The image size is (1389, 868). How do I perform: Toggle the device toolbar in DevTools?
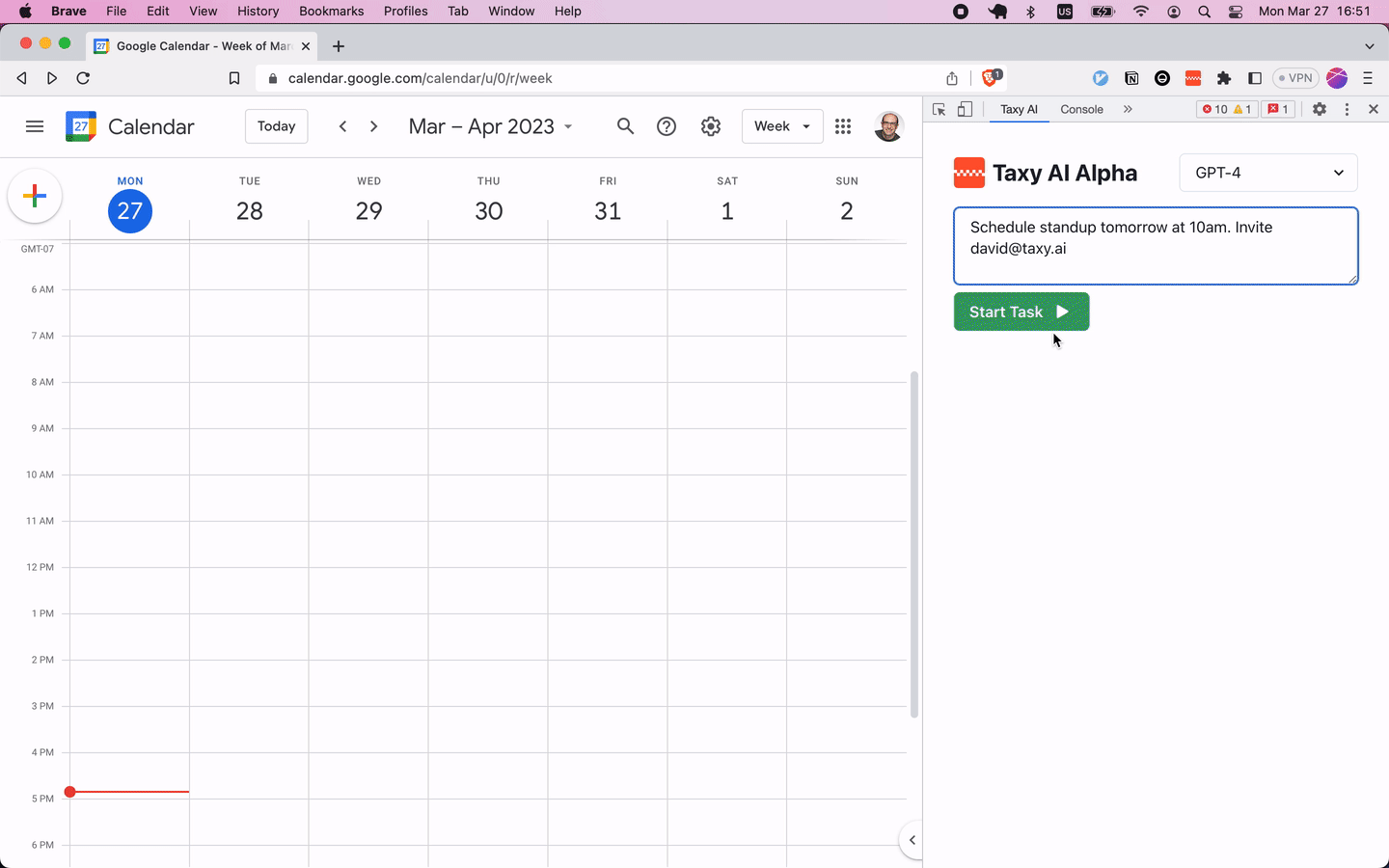(x=965, y=109)
